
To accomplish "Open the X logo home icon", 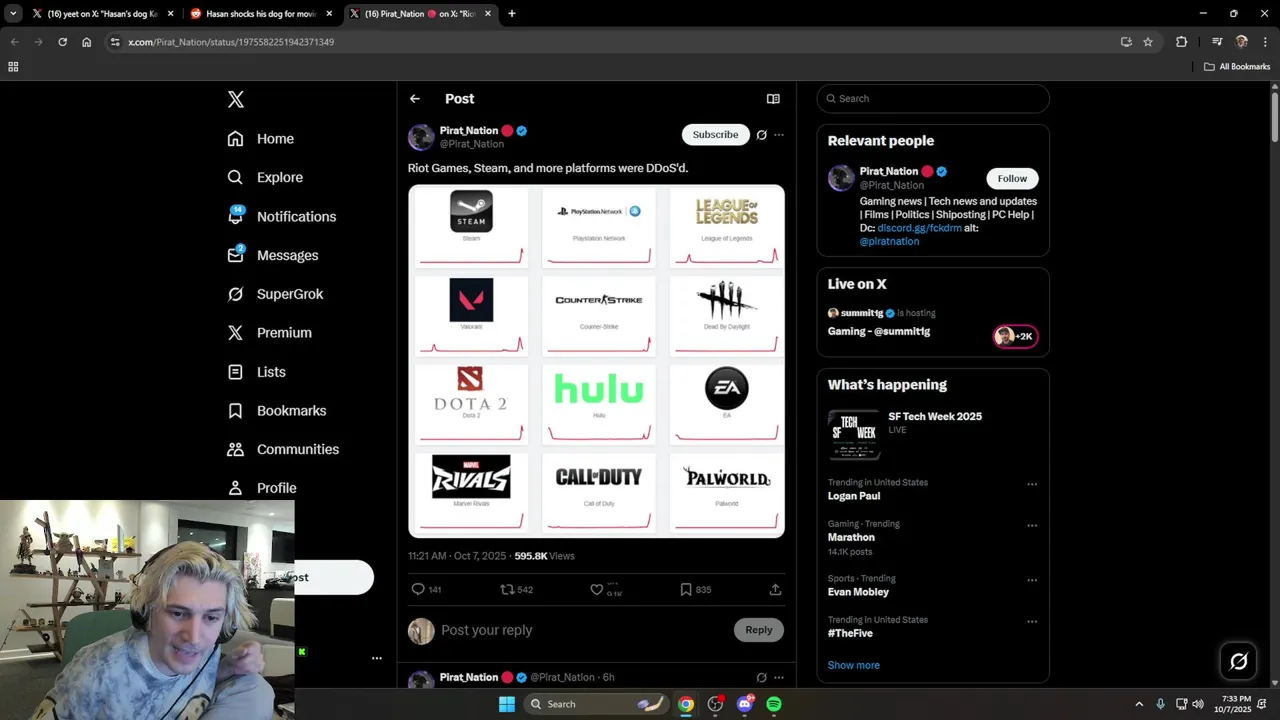I will 236,99.
